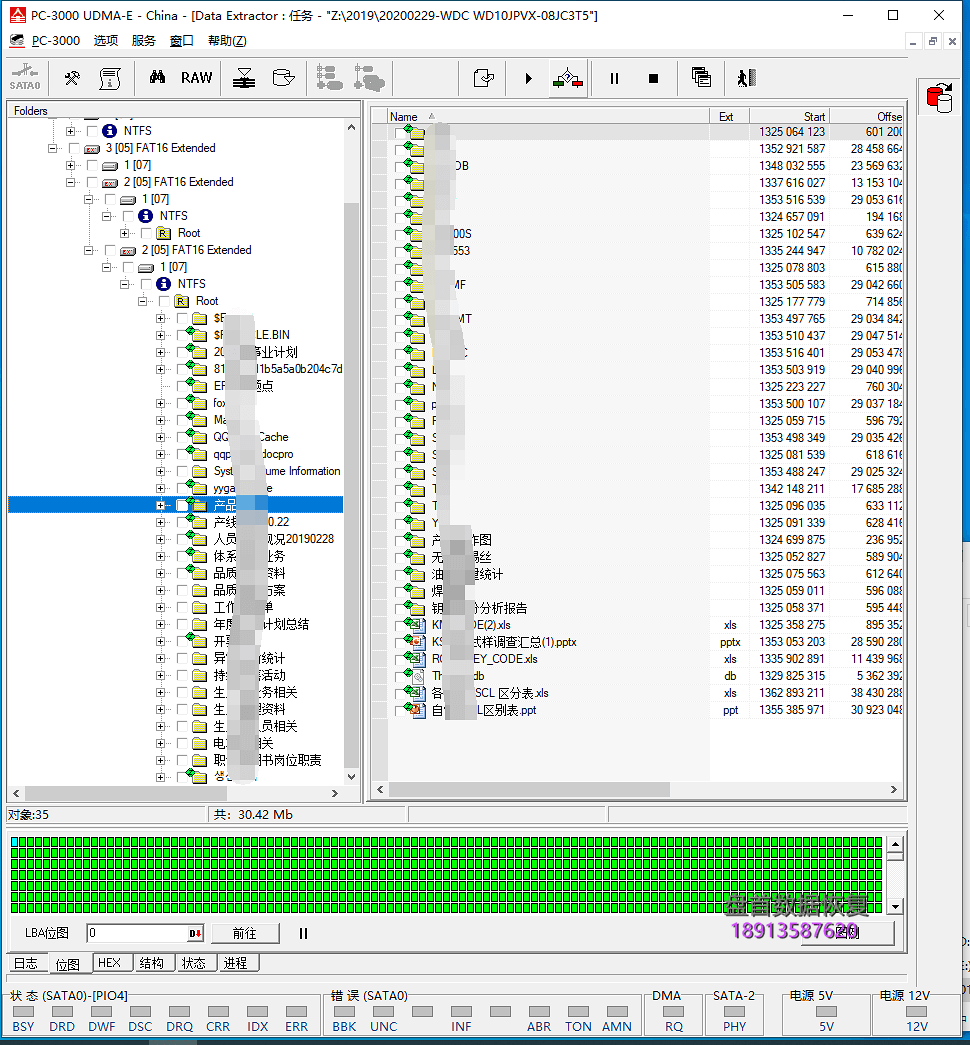
Task: Click the LBA位图 input field
Action: click(137, 933)
